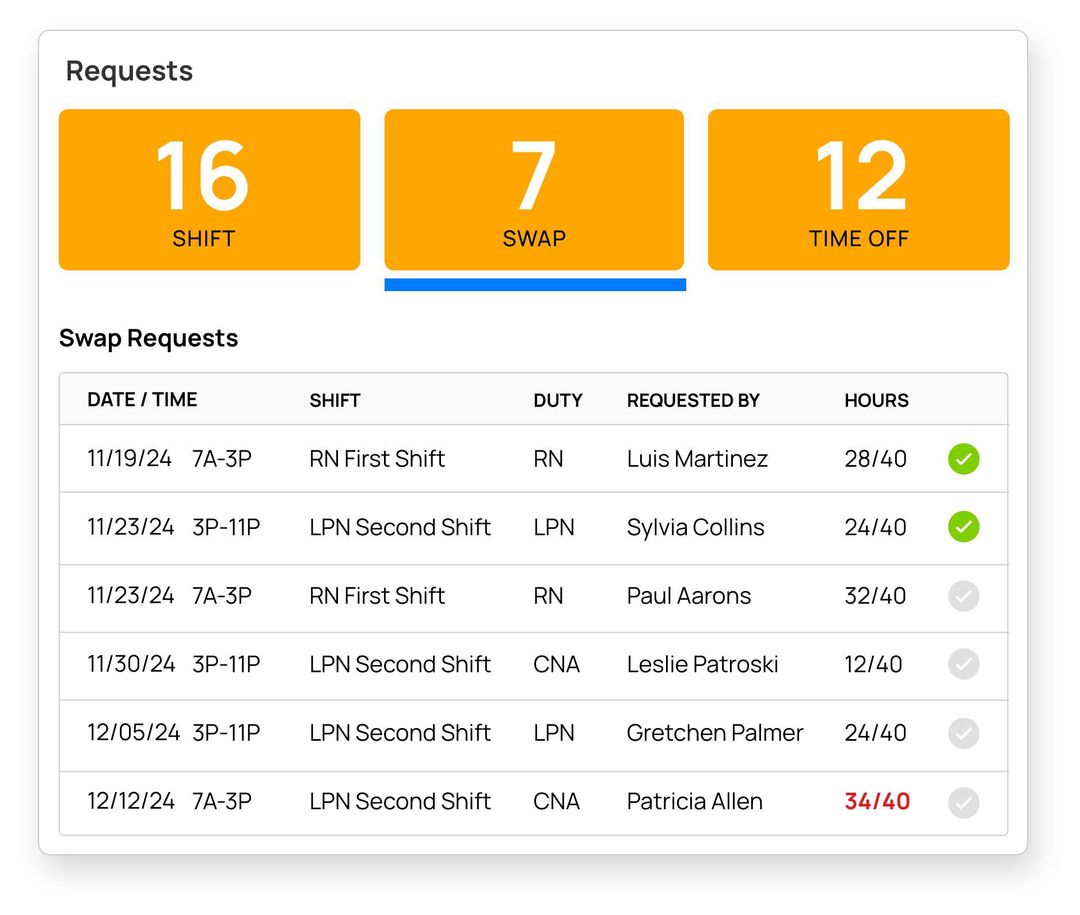Open the DATE / TIME column header

[x=142, y=400]
